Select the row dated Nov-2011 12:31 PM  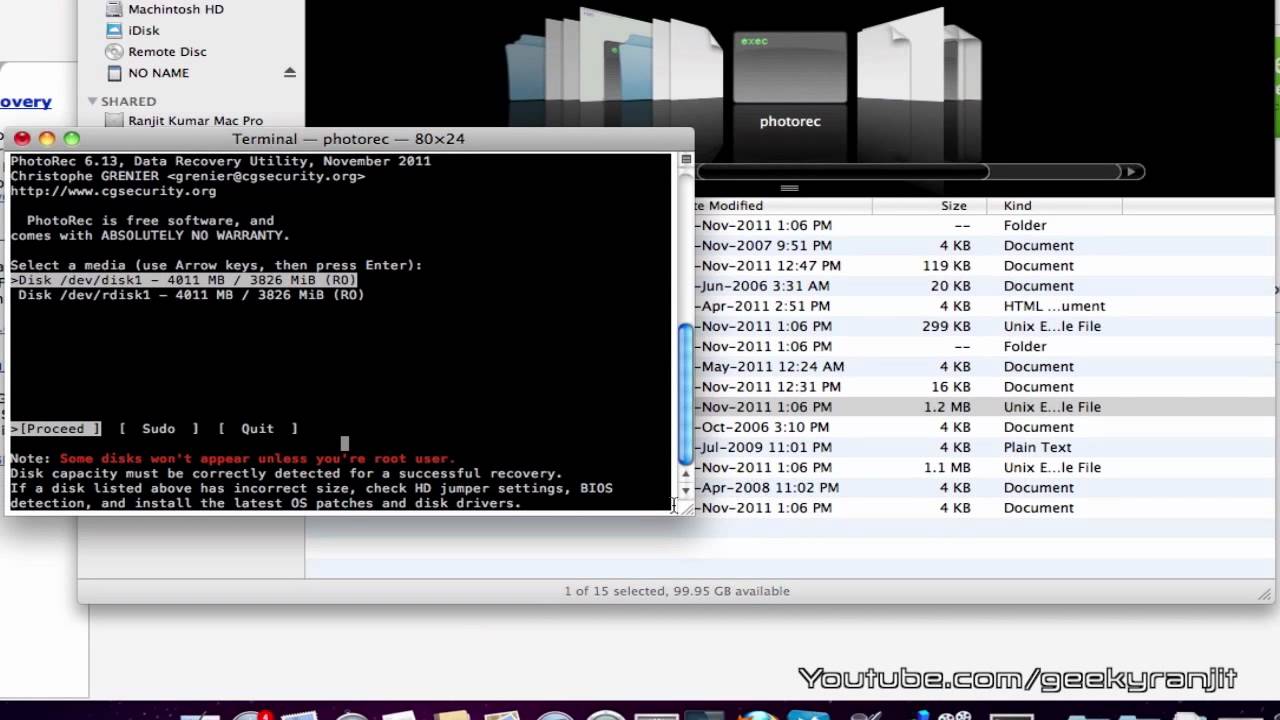pyautogui.click(x=985, y=387)
